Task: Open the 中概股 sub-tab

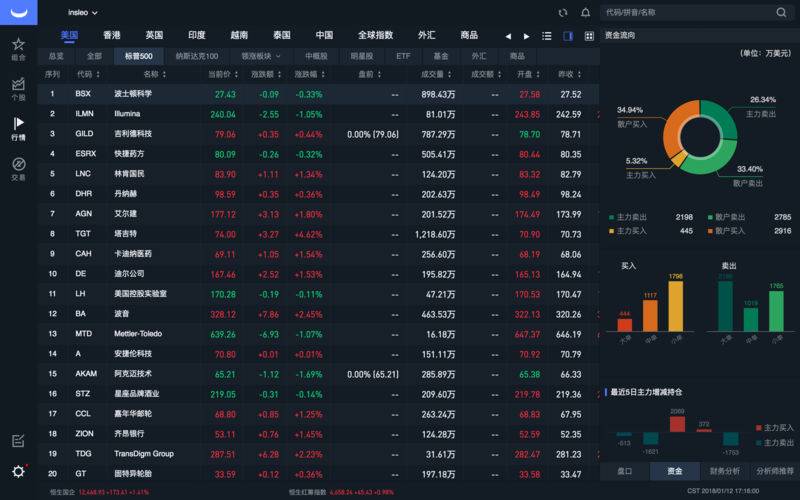Action: (316, 56)
